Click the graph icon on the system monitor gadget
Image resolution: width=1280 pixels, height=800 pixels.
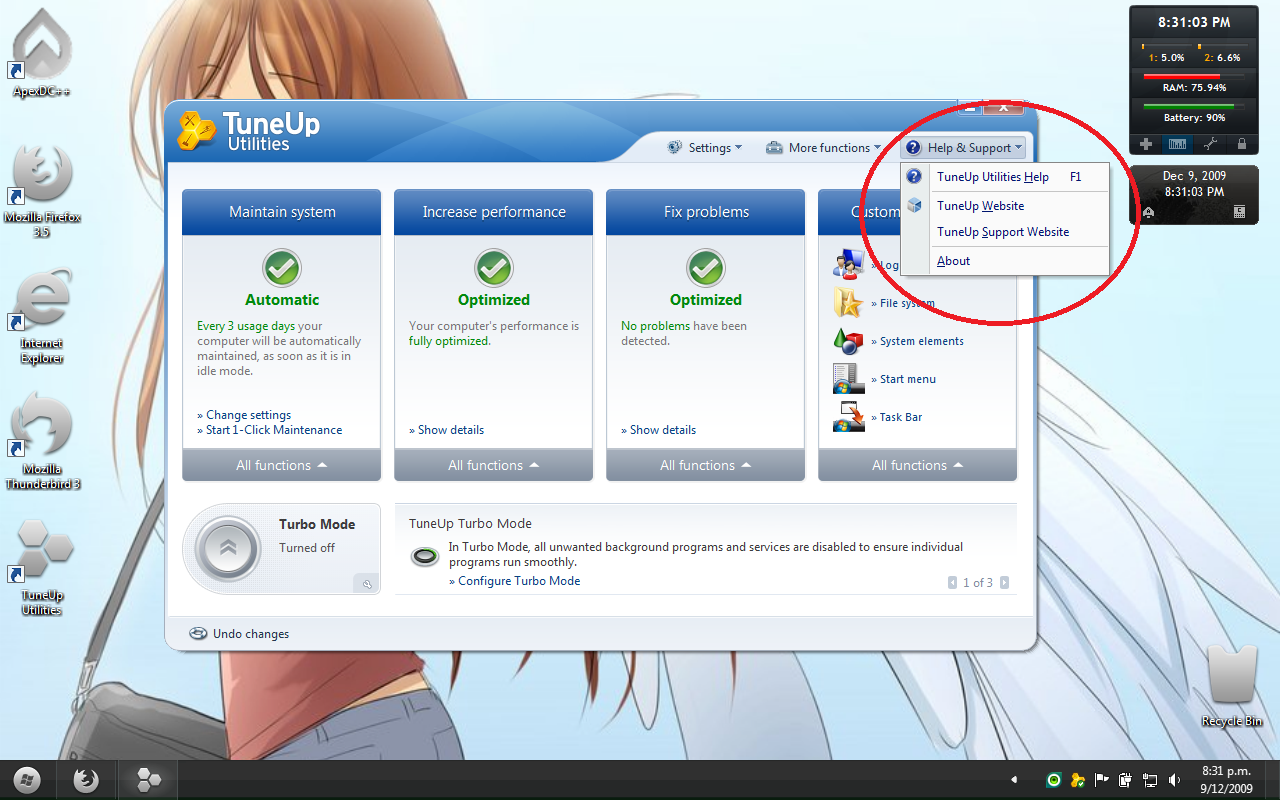tap(1179, 144)
